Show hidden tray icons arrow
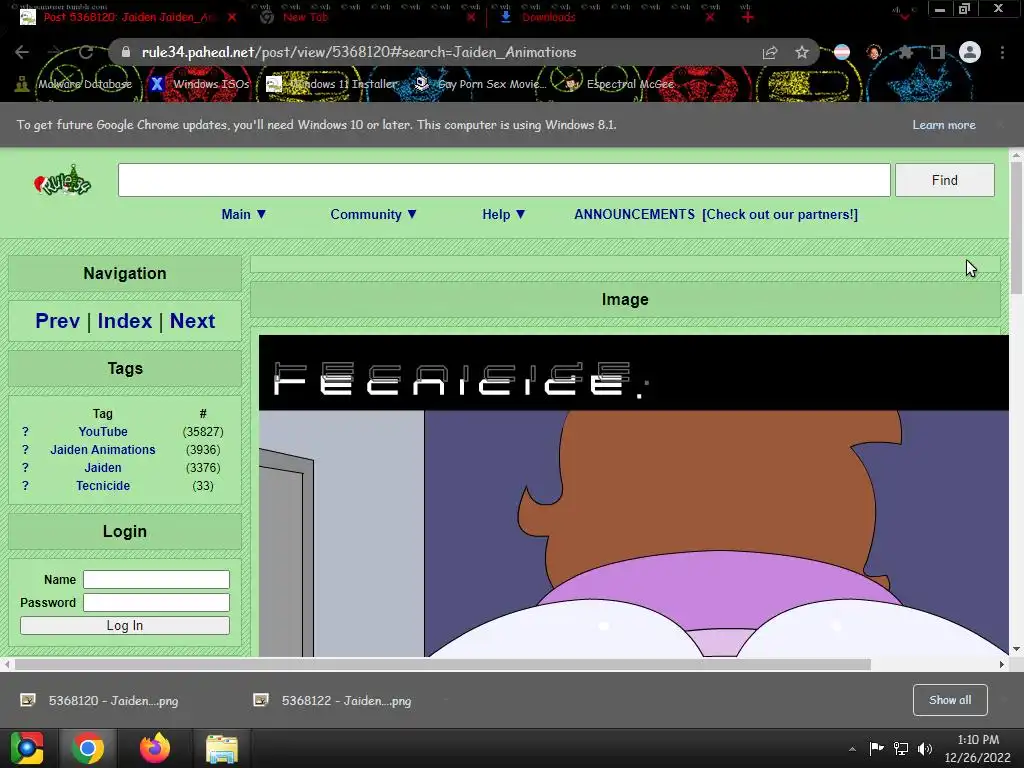The width and height of the screenshot is (1024, 768). (x=852, y=749)
